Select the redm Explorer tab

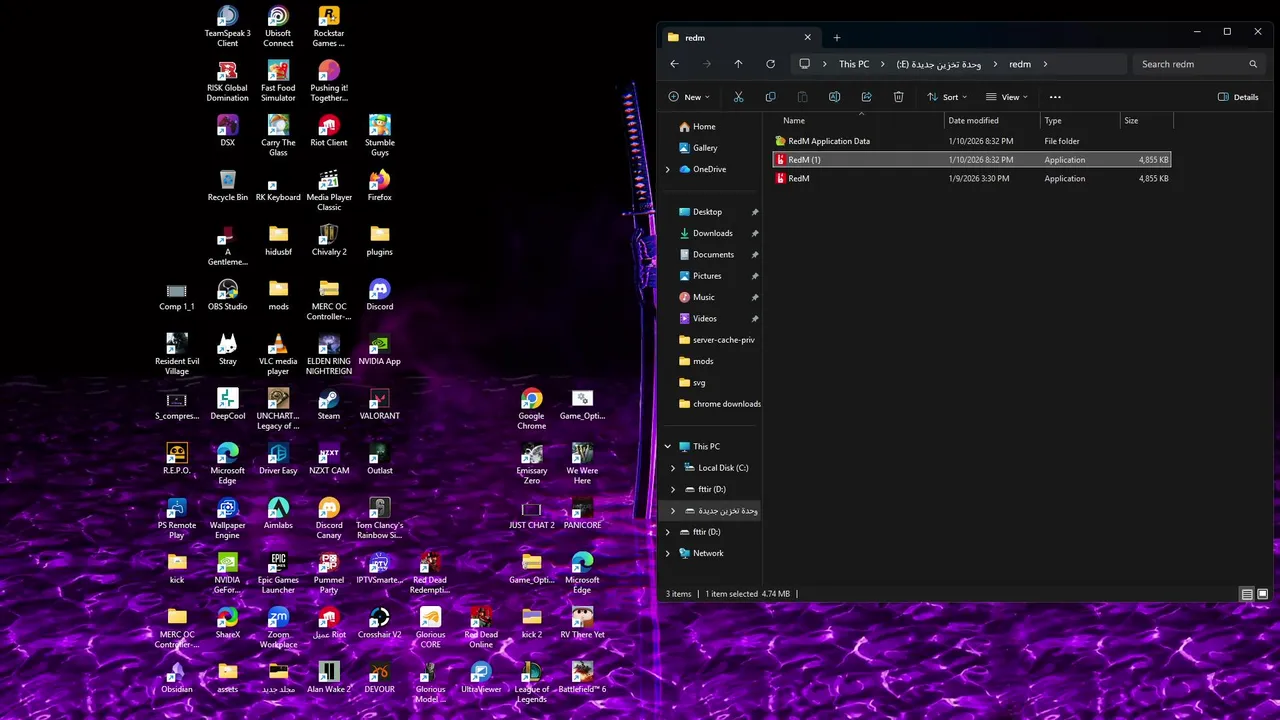pyautogui.click(x=739, y=38)
